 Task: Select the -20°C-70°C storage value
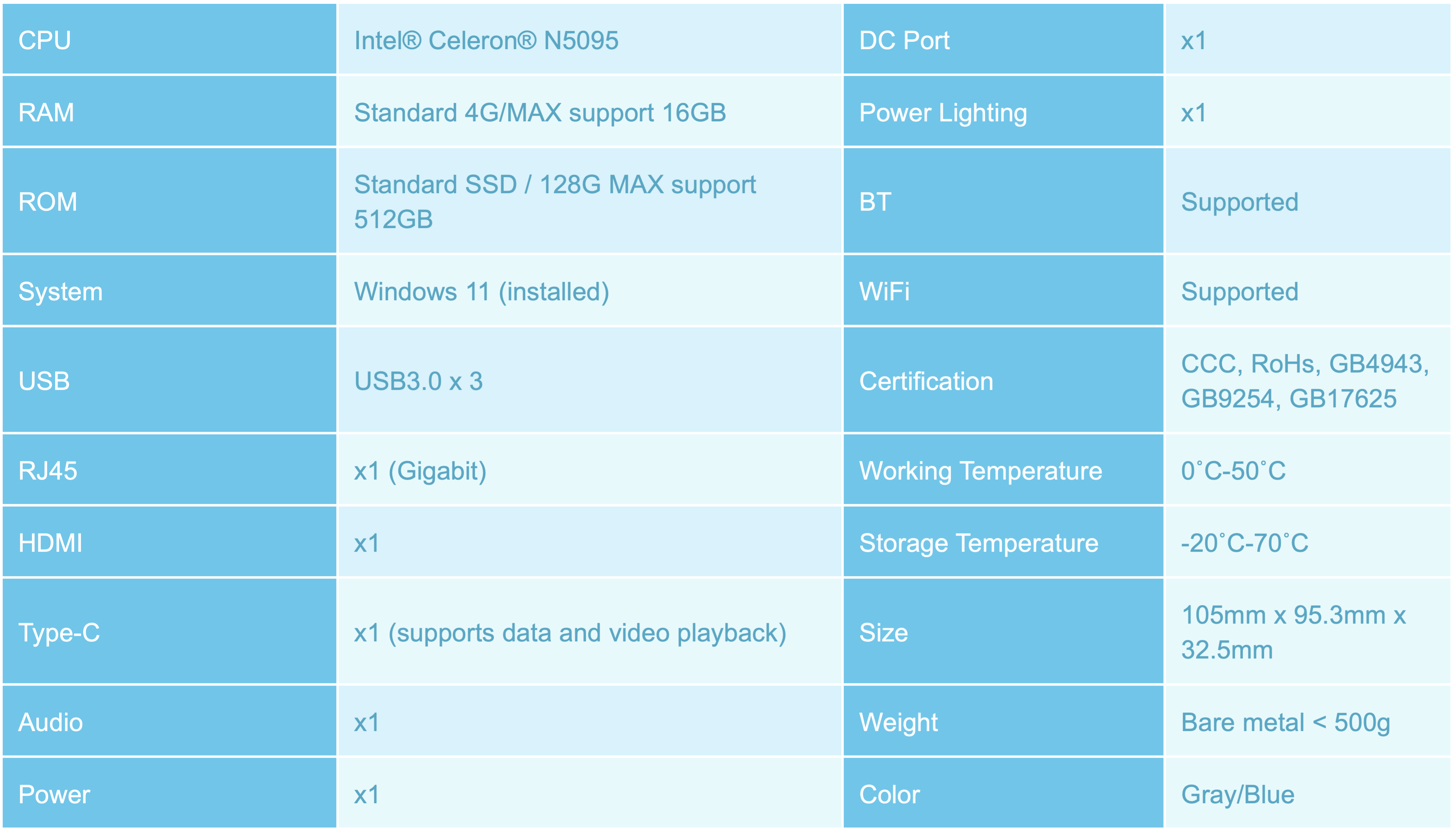(1244, 543)
